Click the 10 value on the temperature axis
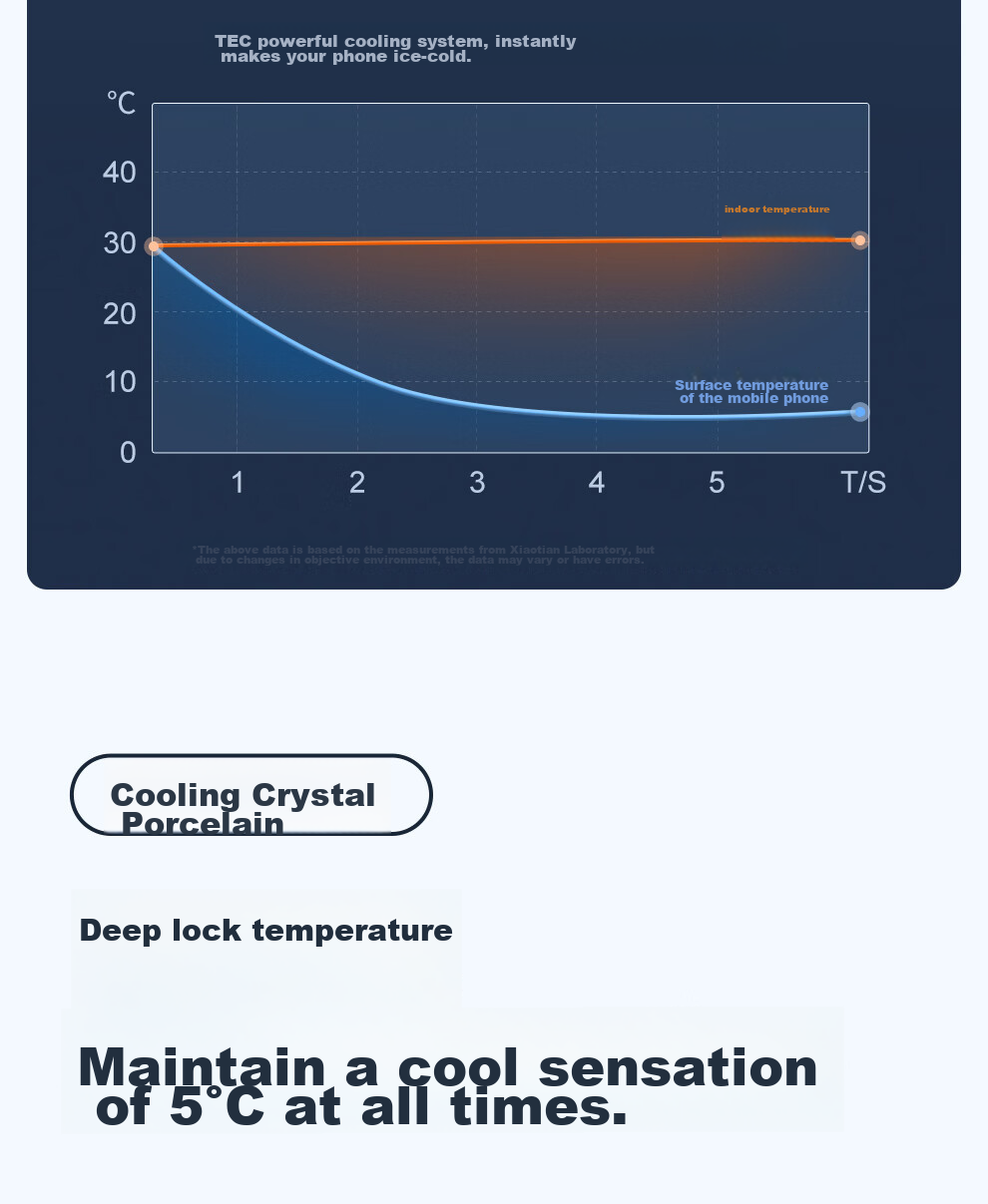The width and height of the screenshot is (988, 1204). (x=120, y=382)
